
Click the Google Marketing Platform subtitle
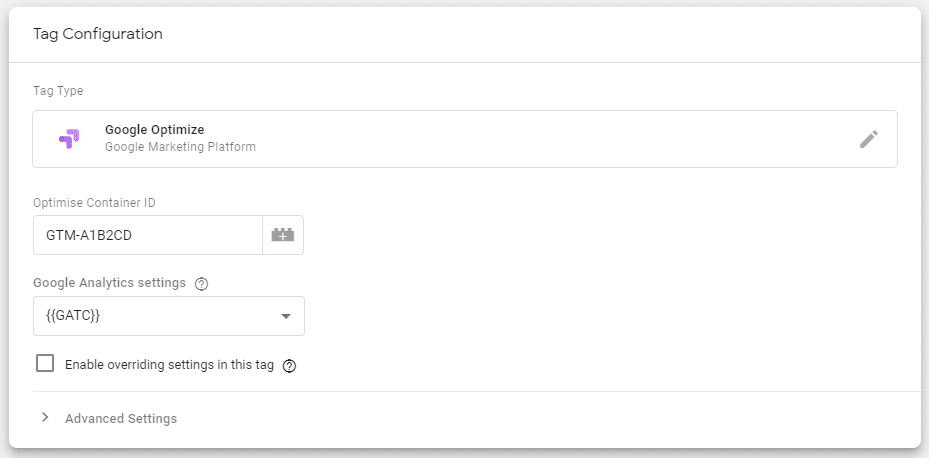(x=180, y=147)
